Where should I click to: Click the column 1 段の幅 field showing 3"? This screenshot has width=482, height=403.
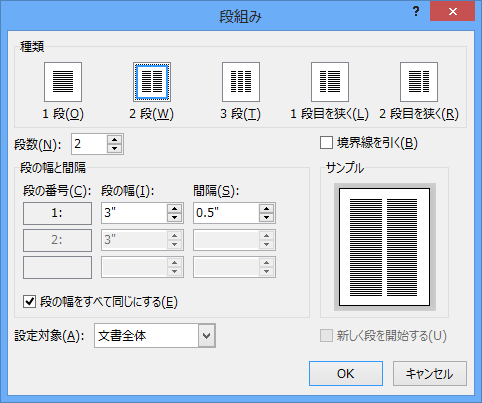click(134, 213)
